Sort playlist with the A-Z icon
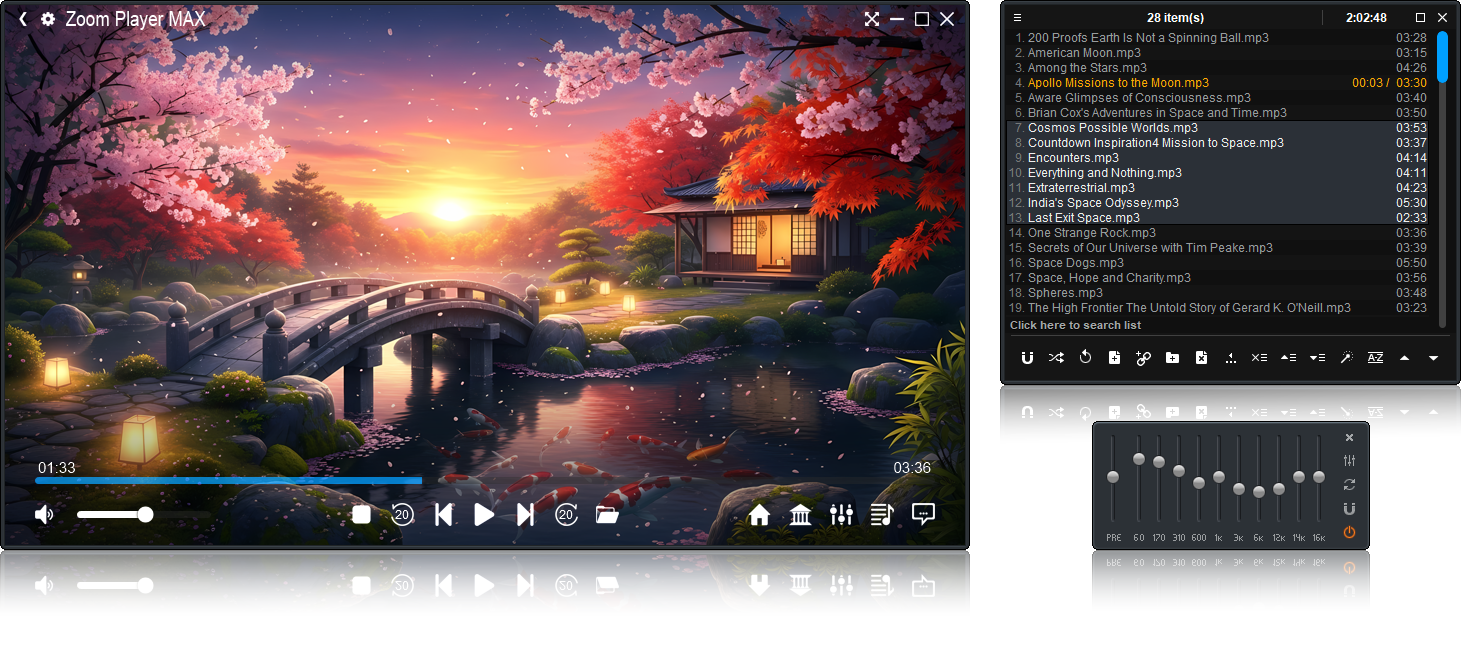 (1375, 358)
